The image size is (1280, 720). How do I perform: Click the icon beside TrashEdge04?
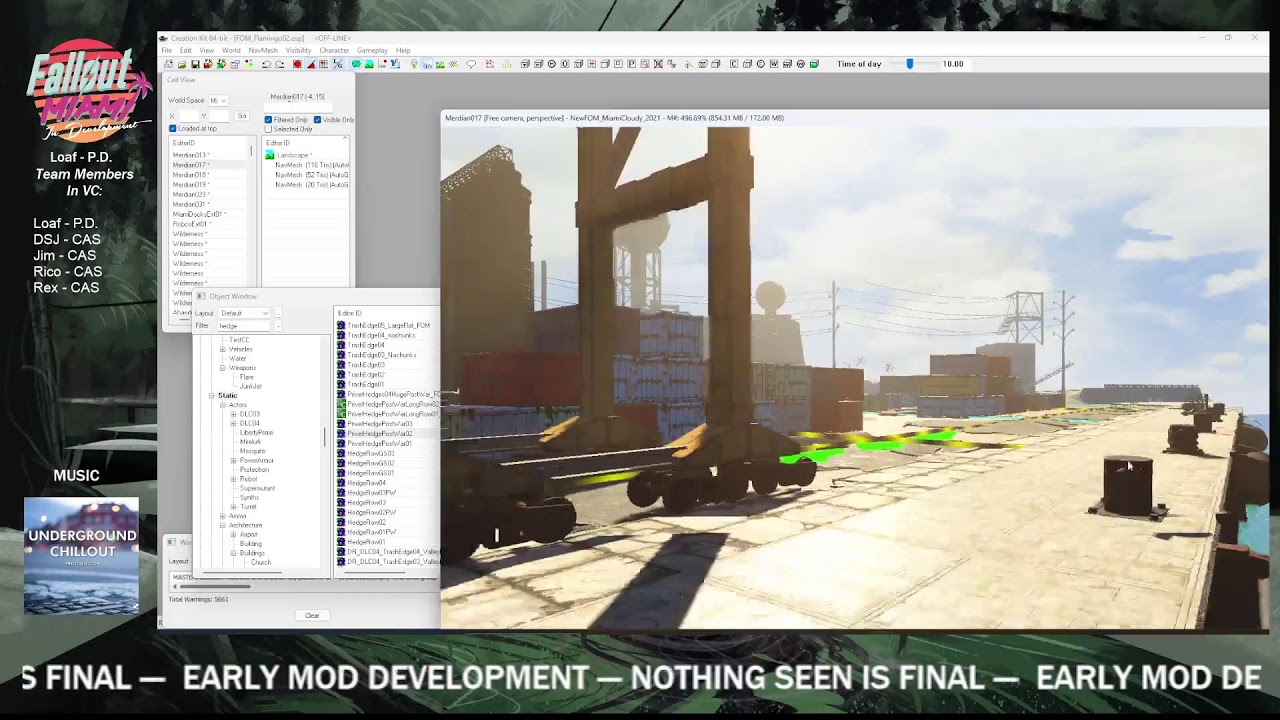(x=341, y=345)
